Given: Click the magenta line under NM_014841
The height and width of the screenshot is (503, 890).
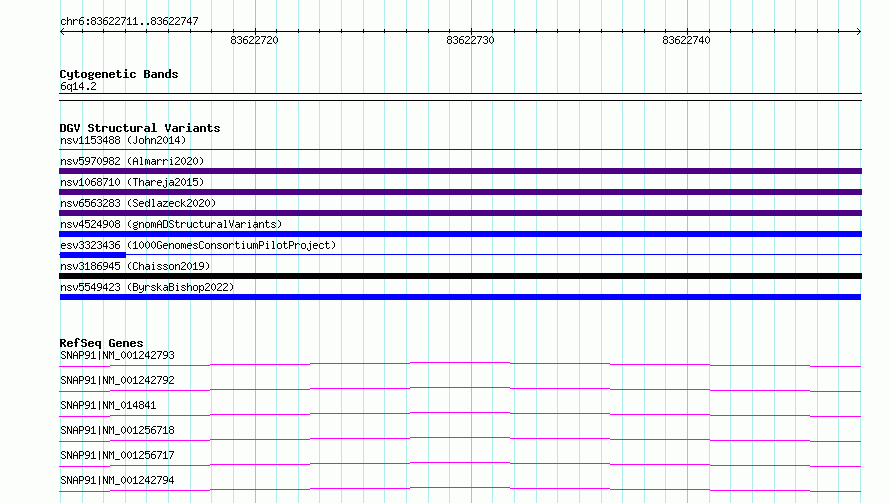Looking at the screenshot, I should (460, 414).
